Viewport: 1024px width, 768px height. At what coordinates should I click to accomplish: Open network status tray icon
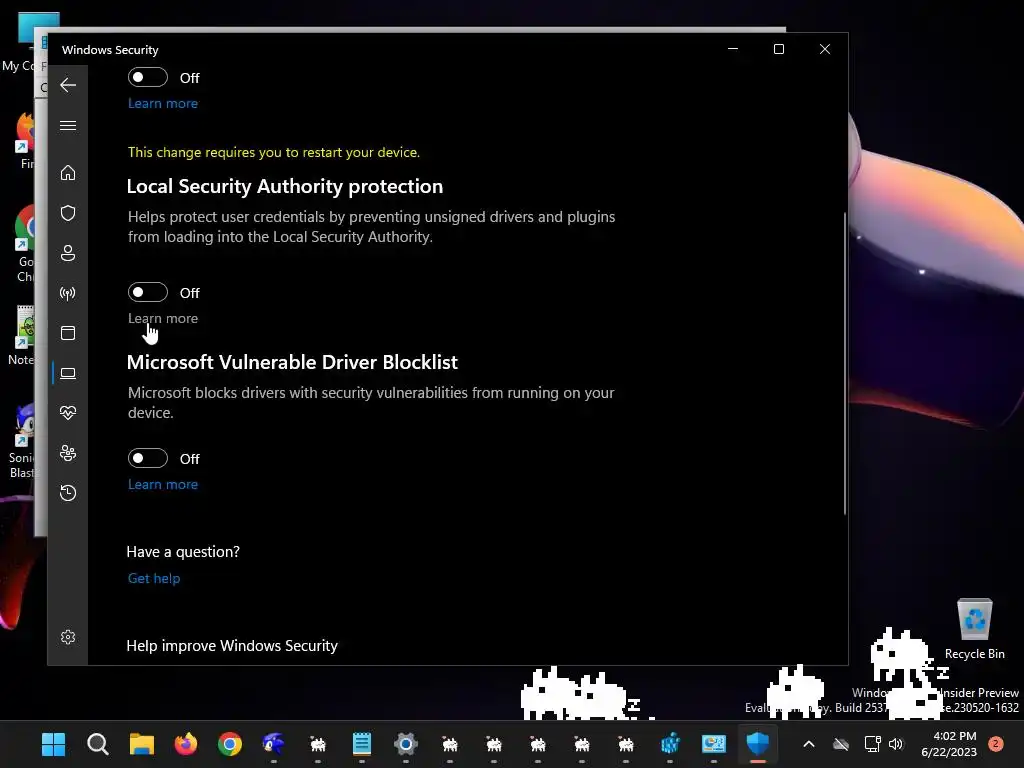[872, 744]
